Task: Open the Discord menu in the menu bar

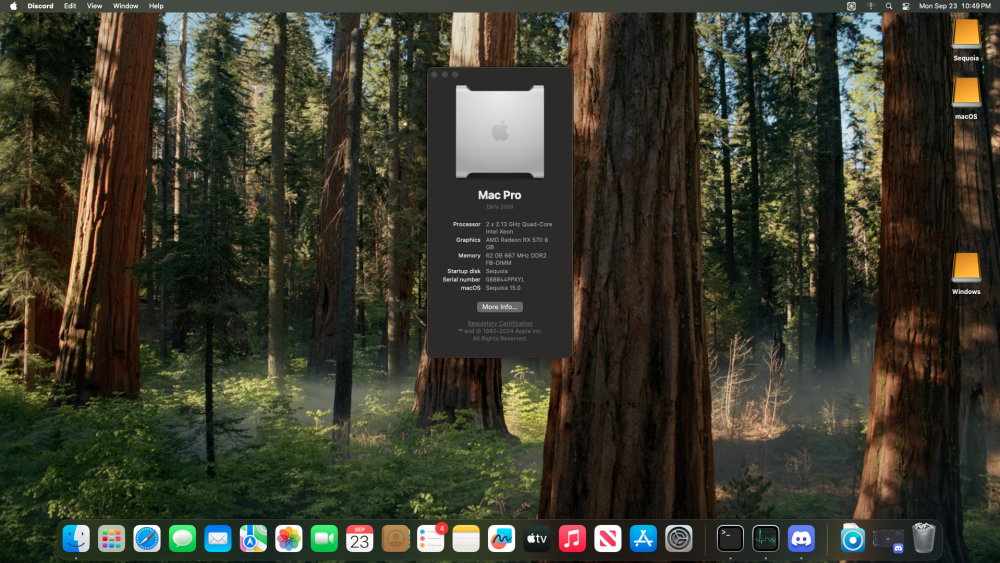Action: [x=40, y=6]
